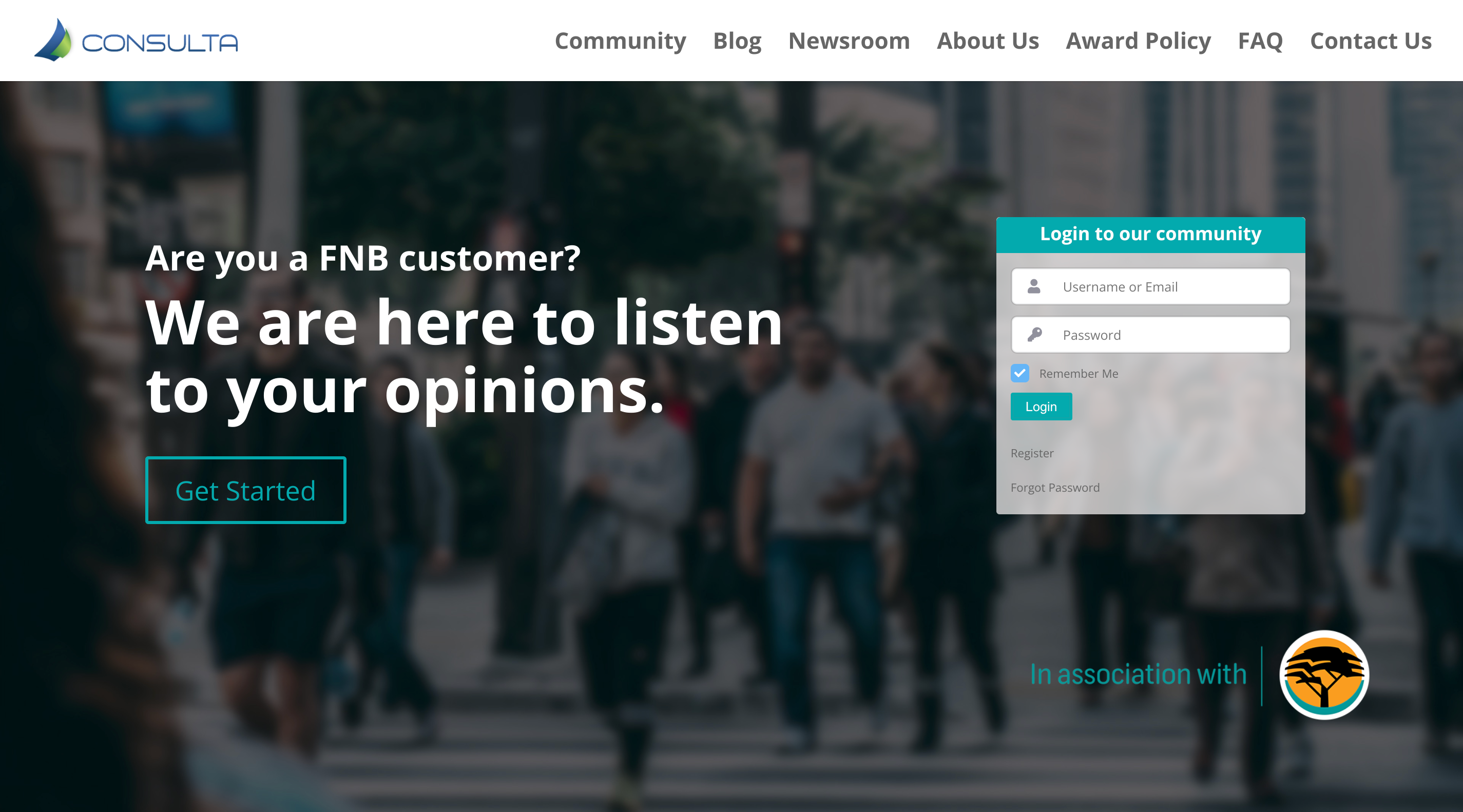
Task: Open the Community menu item
Action: click(x=620, y=41)
